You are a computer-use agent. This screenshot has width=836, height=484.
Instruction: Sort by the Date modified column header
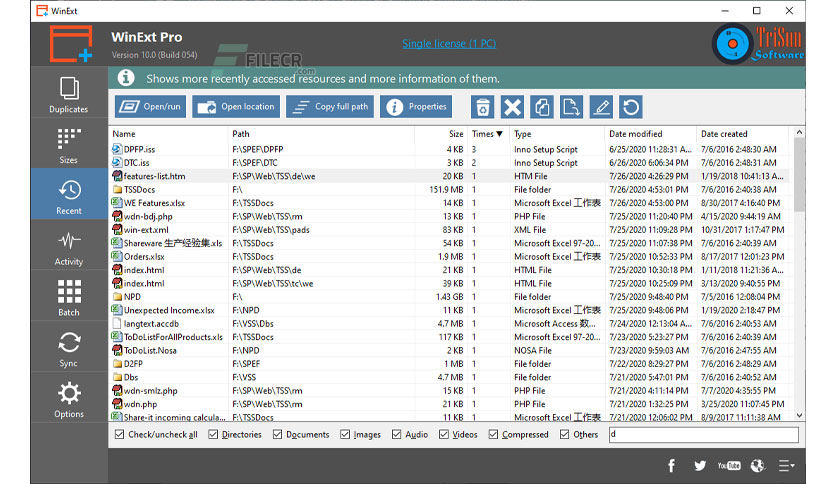[651, 134]
